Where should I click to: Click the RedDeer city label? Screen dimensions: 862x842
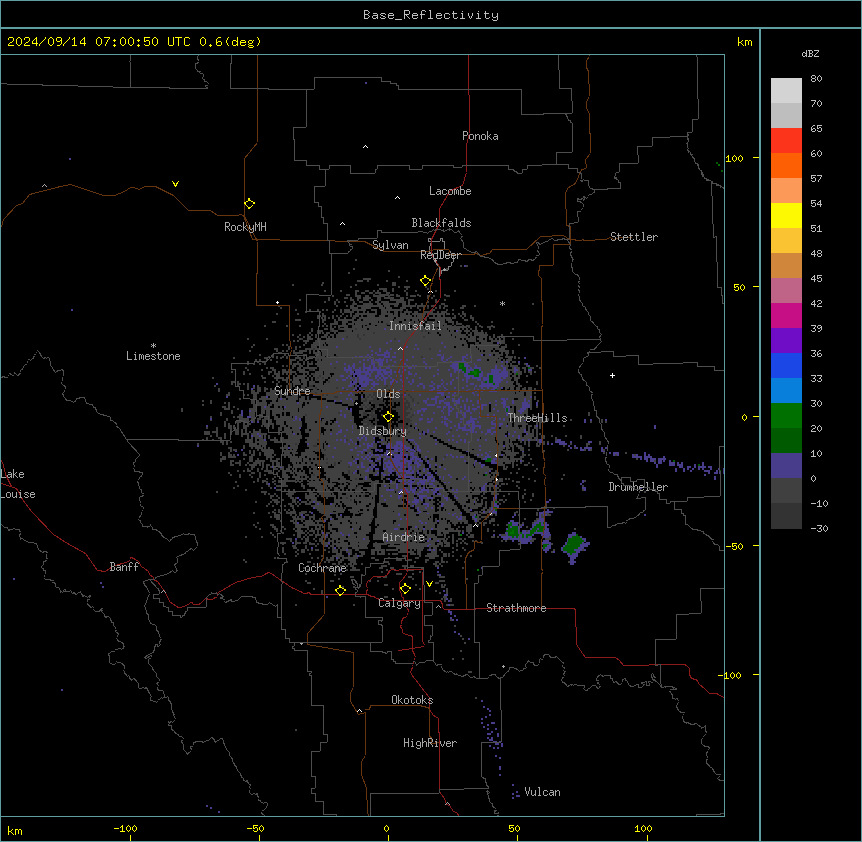coord(441,255)
